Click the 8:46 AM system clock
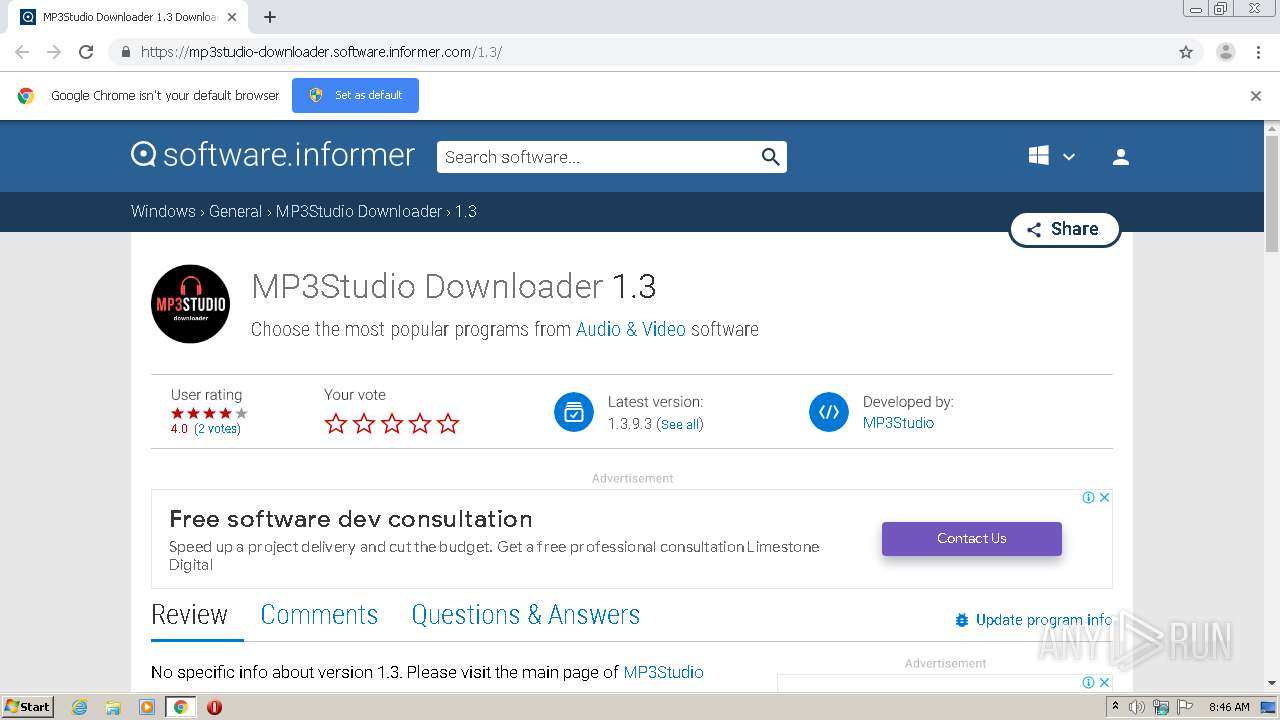 pos(1229,707)
